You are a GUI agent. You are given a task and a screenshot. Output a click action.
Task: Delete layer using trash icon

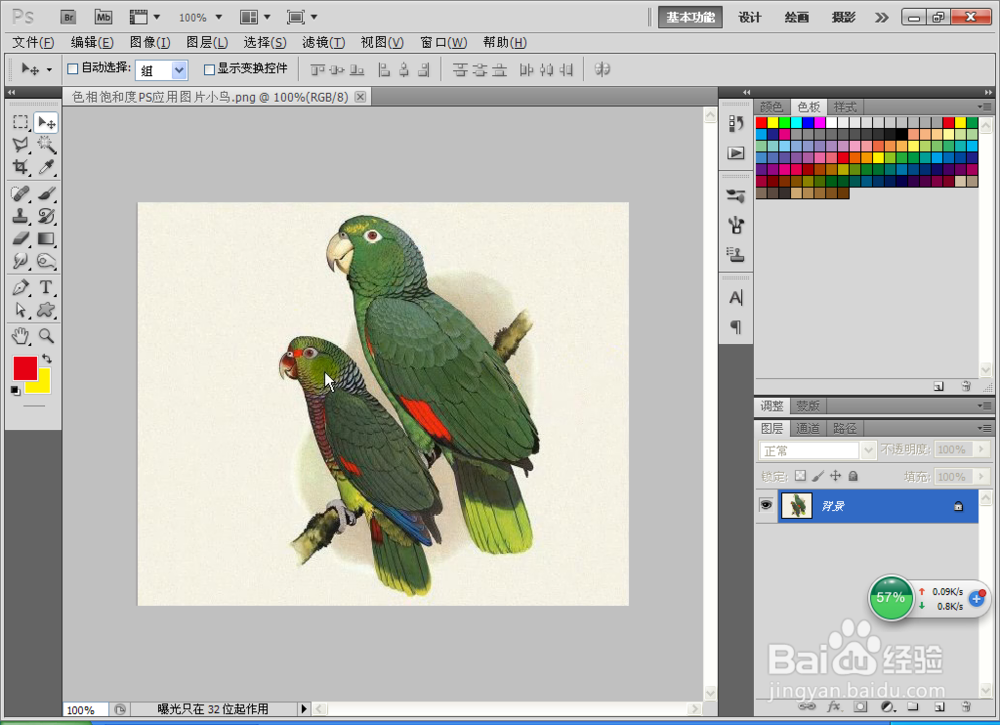pos(966,707)
